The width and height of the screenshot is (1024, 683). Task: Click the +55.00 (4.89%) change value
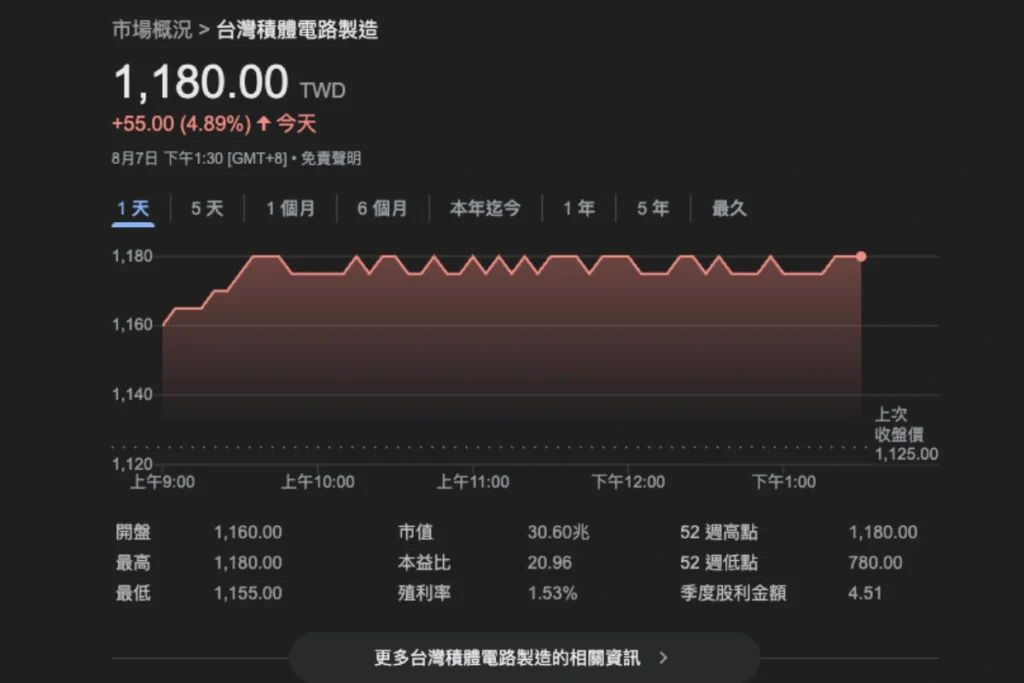(182, 123)
